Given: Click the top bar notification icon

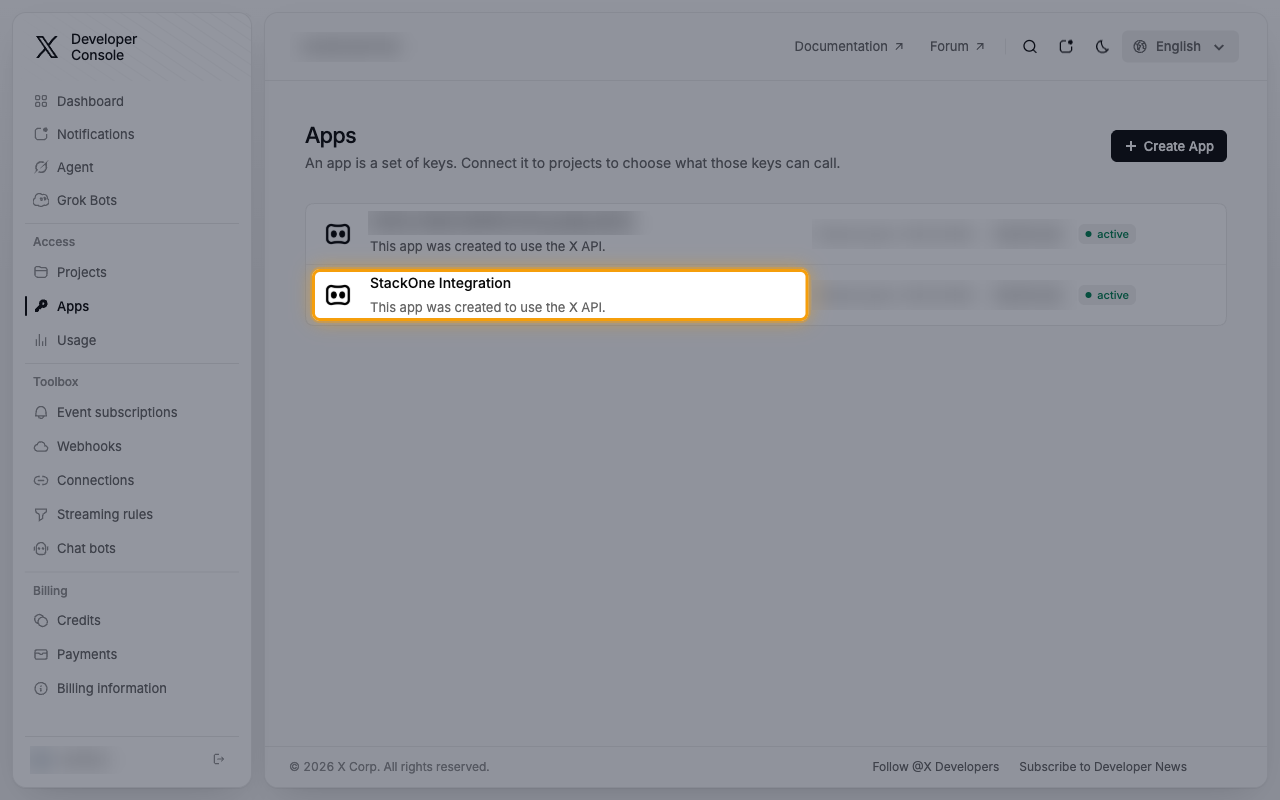Looking at the screenshot, I should pos(1066,46).
